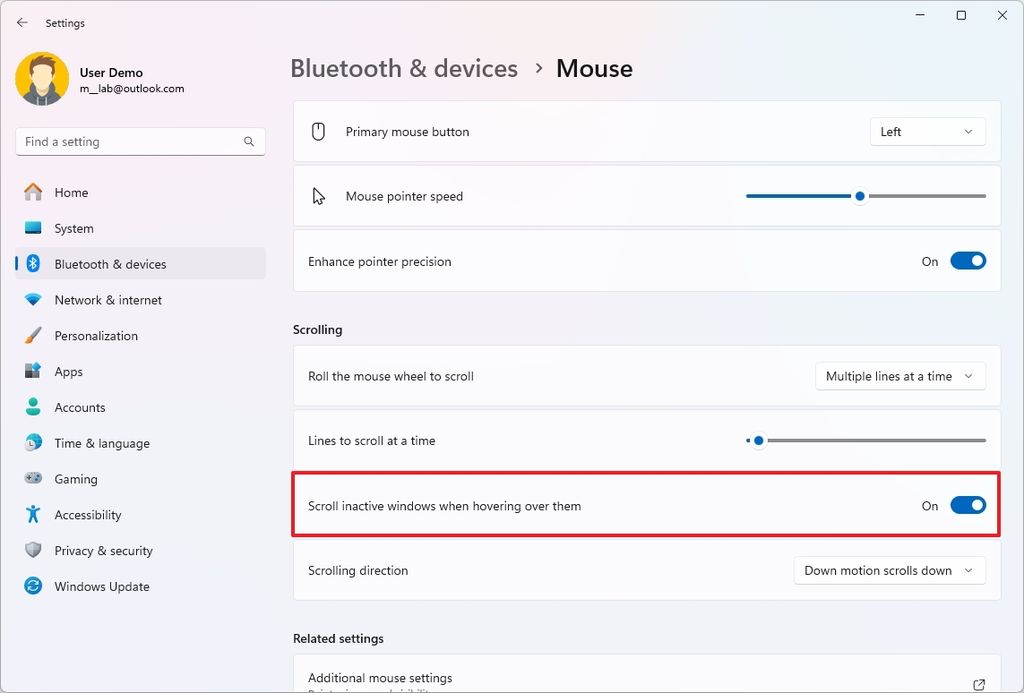
Task: Click the Personalization paintbrush icon
Action: [x=32, y=335]
